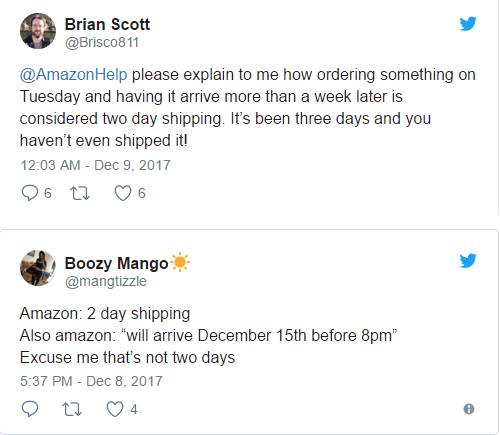Click the Twitter bird icon on Brian Scott's tweet
Viewport: 500px width, 435px height.
point(468,23)
